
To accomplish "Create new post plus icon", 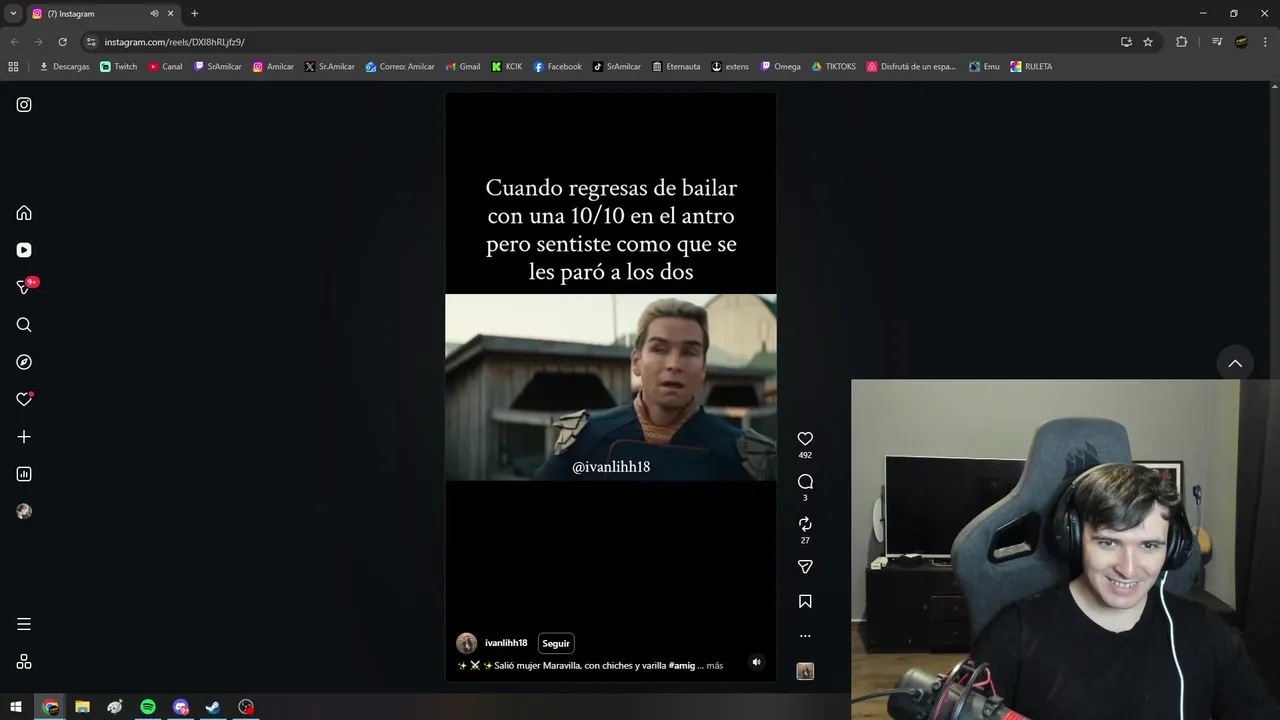I will 24,437.
